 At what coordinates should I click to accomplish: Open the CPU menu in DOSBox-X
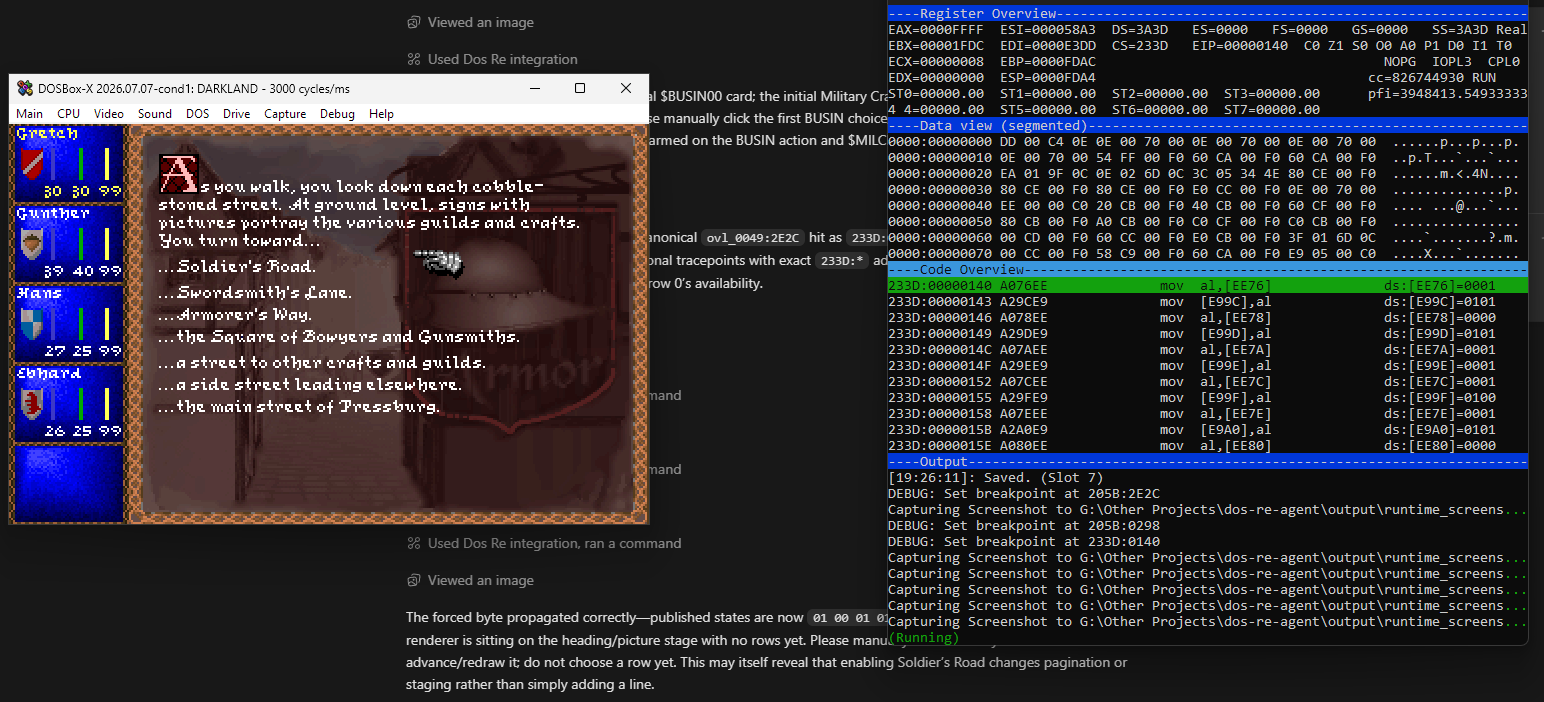point(68,114)
